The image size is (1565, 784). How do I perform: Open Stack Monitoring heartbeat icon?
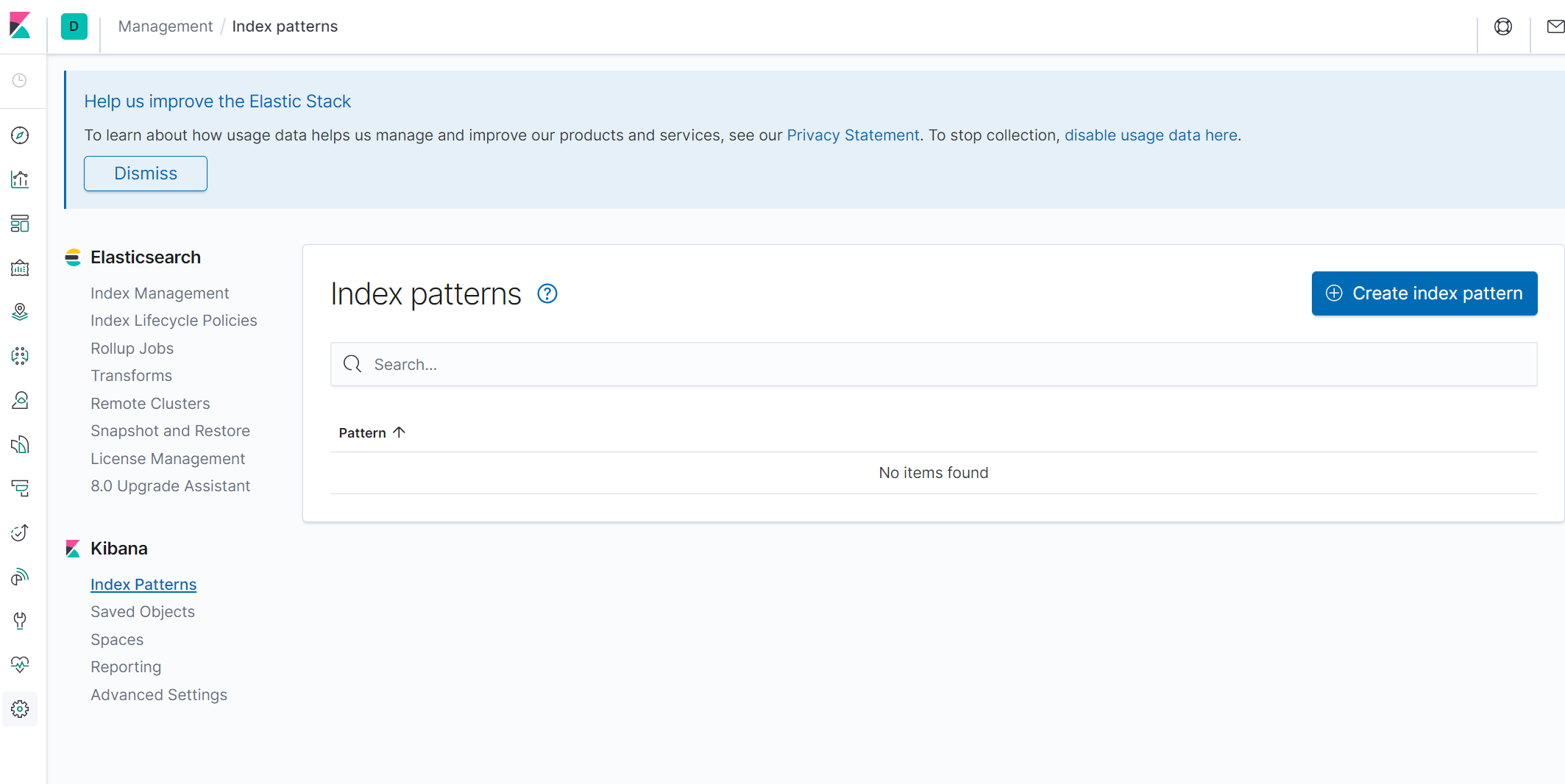click(x=20, y=665)
